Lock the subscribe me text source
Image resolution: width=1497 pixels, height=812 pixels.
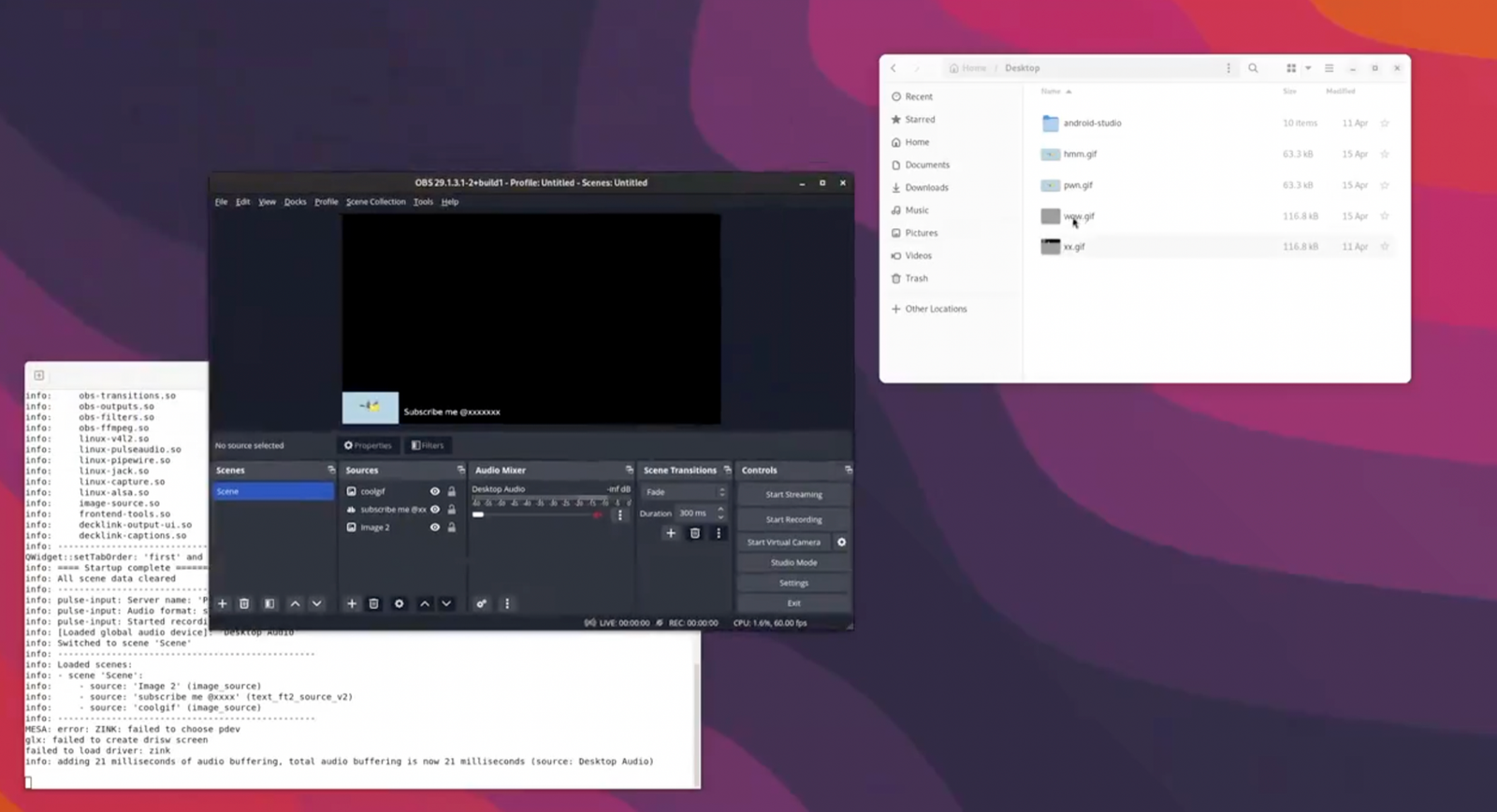tap(451, 510)
